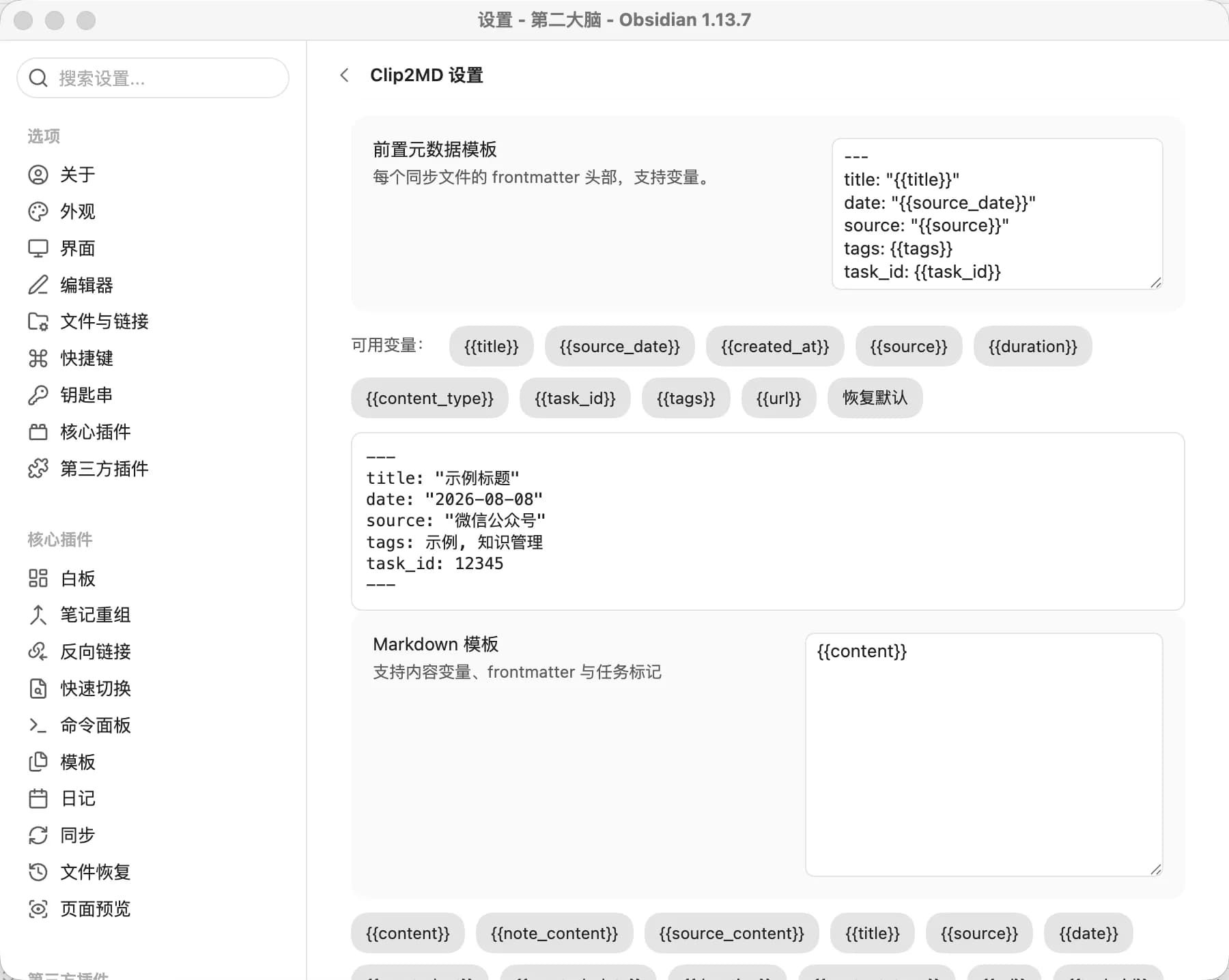Click the 命令面板 terminal icon
This screenshot has width=1229, height=980.
38,725
